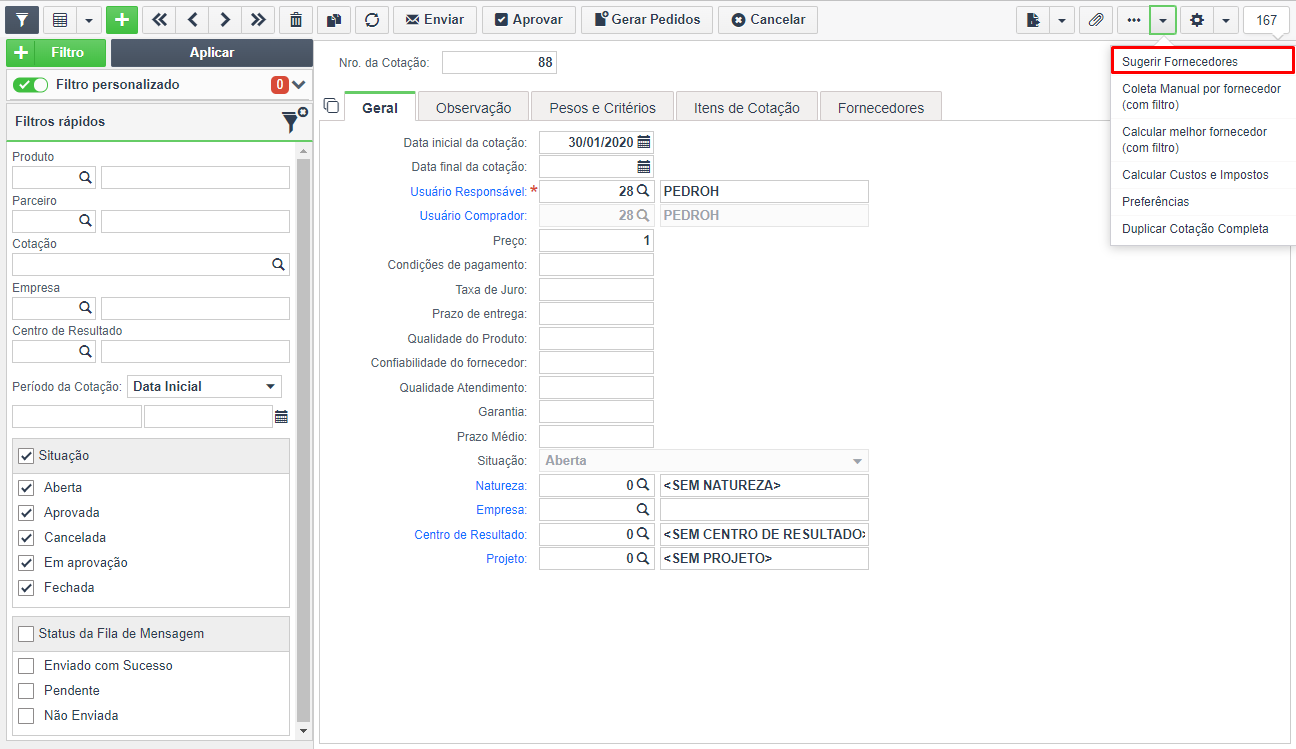Screen dimensions: 1296x749
Task: Click the green add new record icon
Action: (122, 20)
